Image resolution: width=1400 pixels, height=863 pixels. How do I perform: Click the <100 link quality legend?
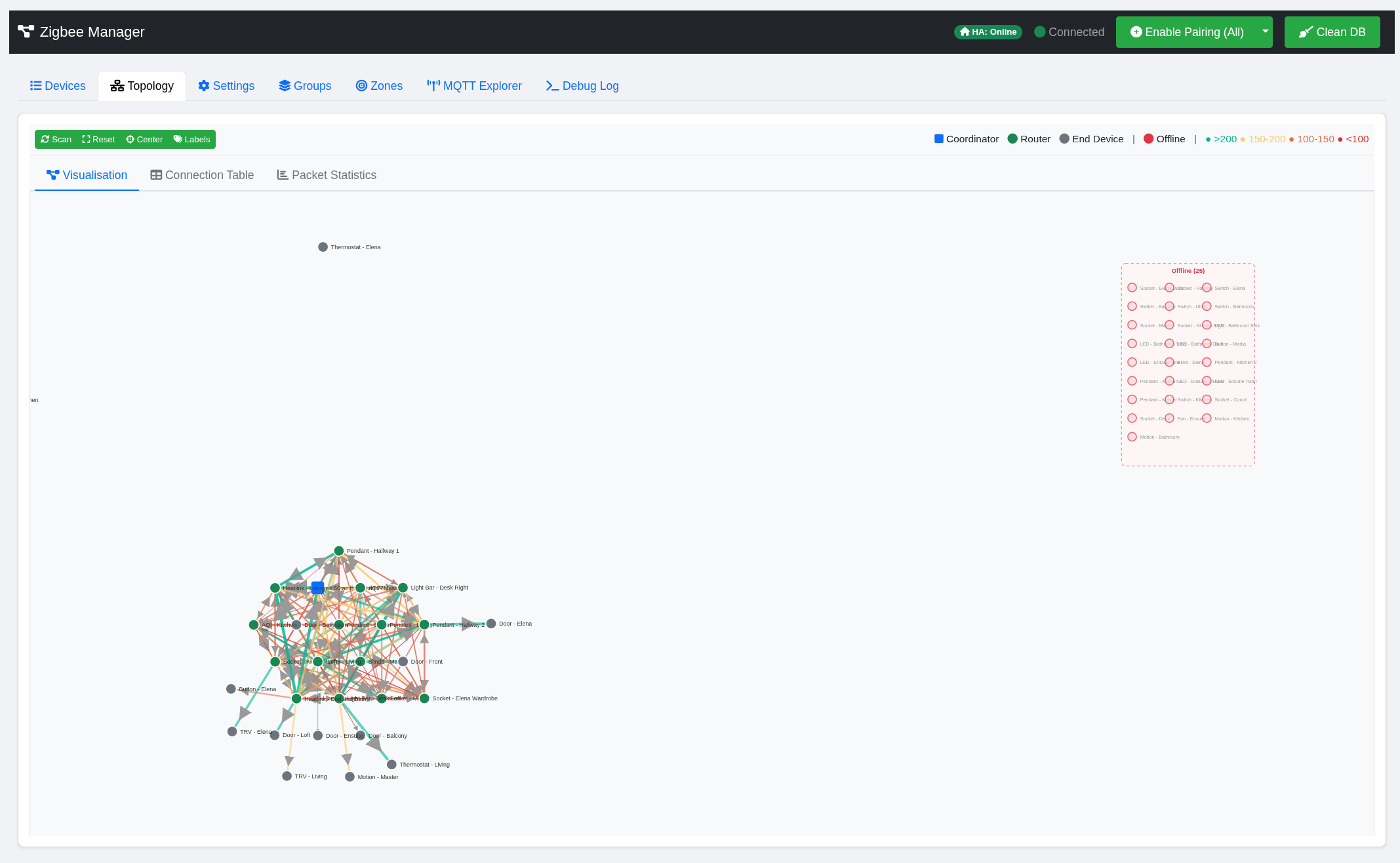pyautogui.click(x=1353, y=139)
